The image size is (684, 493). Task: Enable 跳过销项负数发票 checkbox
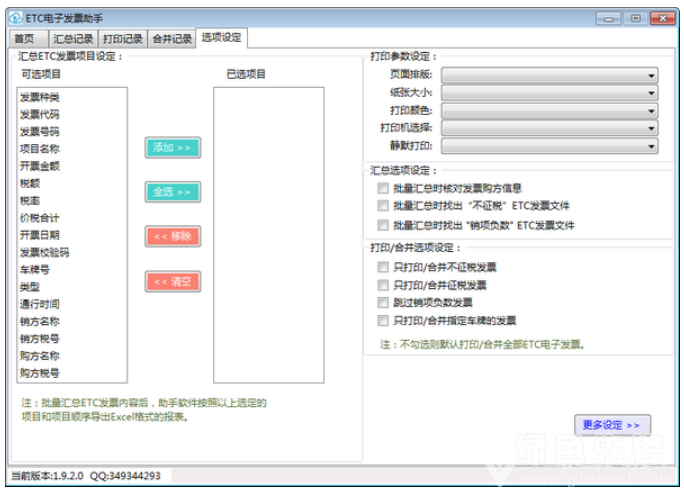click(383, 302)
